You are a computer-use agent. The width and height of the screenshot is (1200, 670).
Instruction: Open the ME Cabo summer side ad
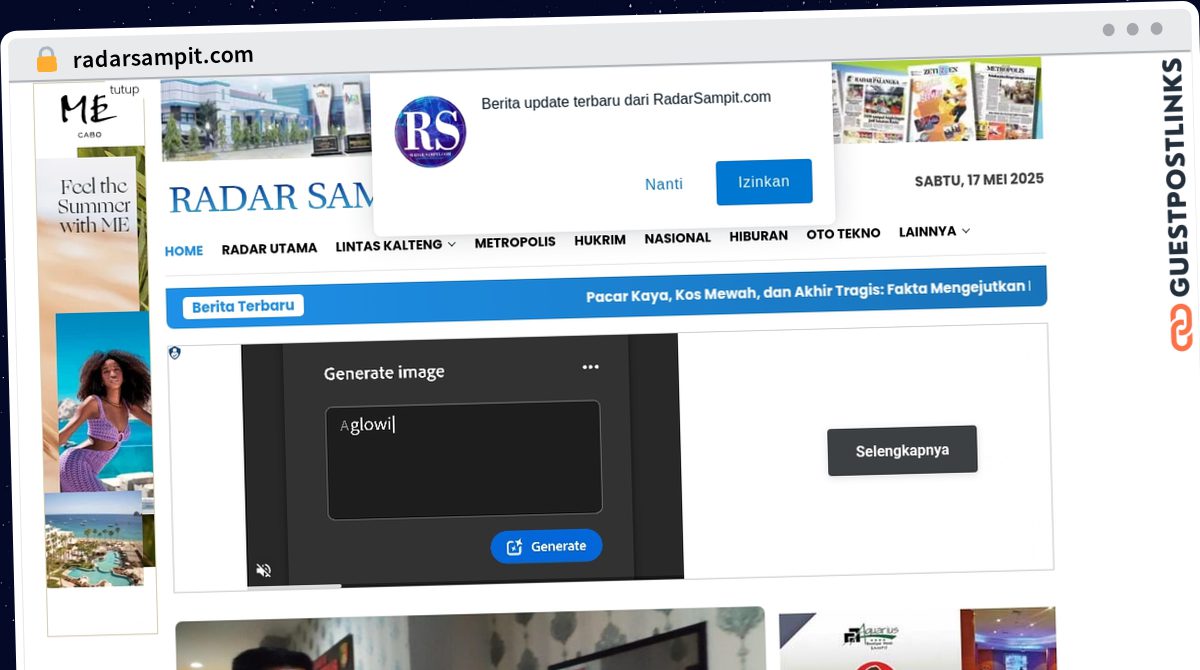[x=96, y=360]
